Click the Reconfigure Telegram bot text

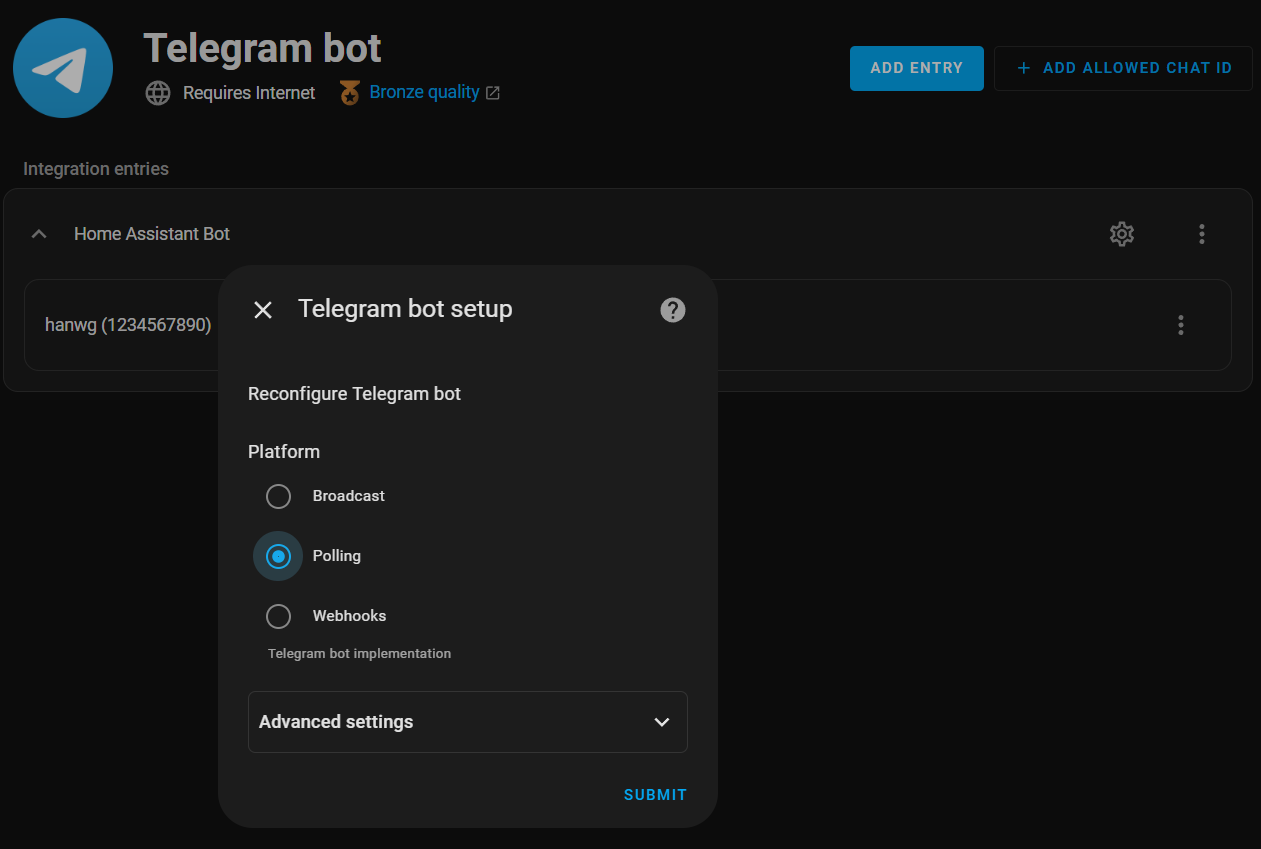pyautogui.click(x=354, y=394)
